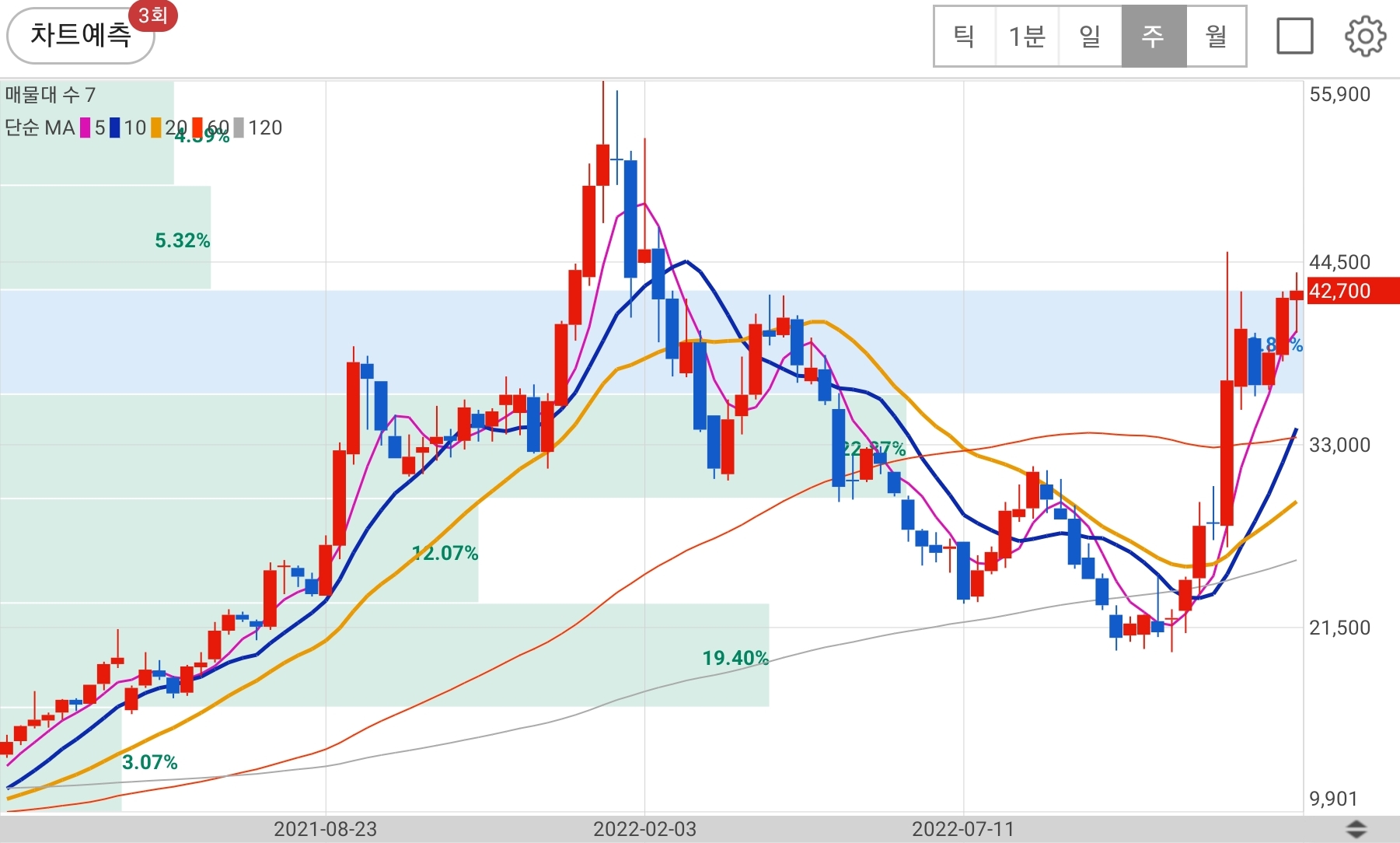Tap the 3회 red badge
Image resolution: width=1400 pixels, height=843 pixels.
(x=153, y=16)
